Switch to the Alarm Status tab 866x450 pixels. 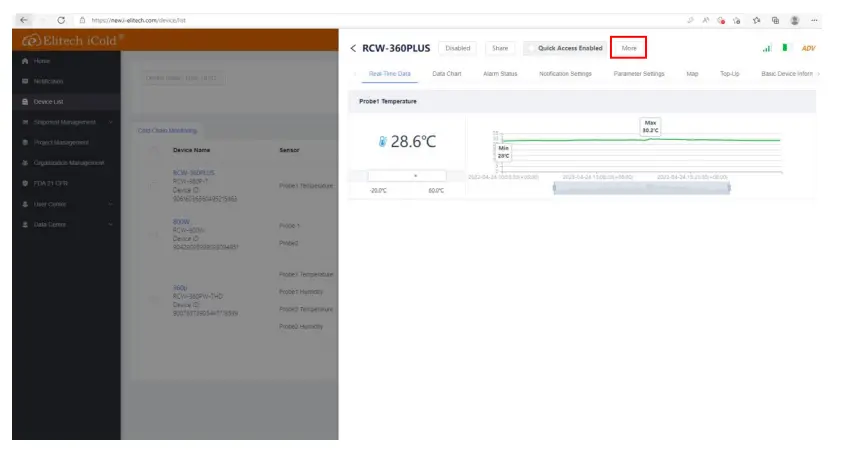tap(500, 73)
